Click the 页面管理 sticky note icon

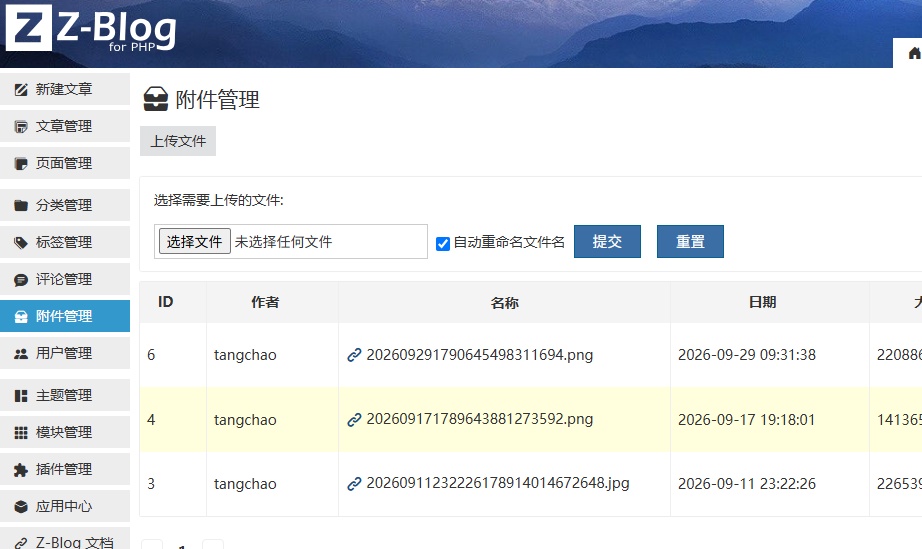[21, 163]
